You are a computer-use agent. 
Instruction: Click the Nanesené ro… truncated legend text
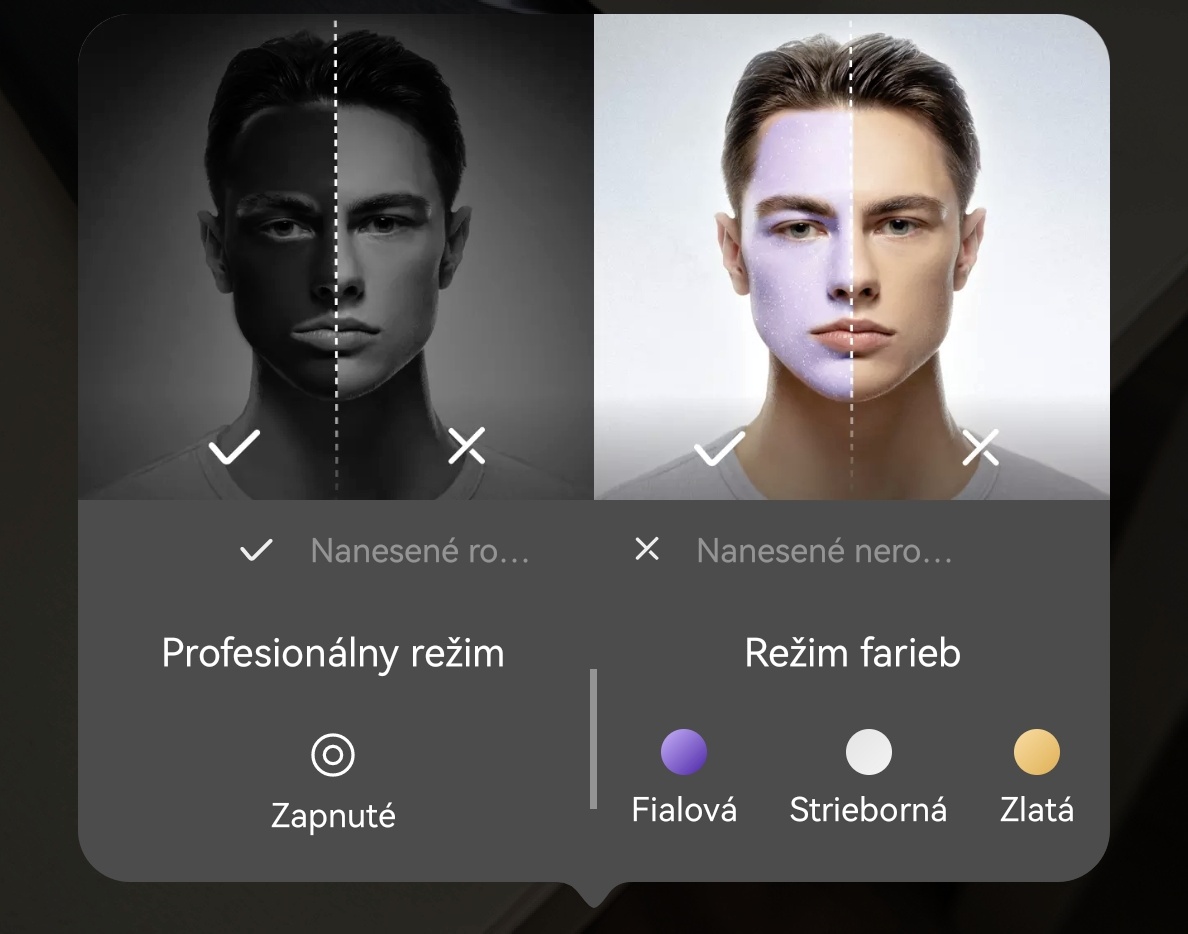pyautogui.click(x=420, y=551)
